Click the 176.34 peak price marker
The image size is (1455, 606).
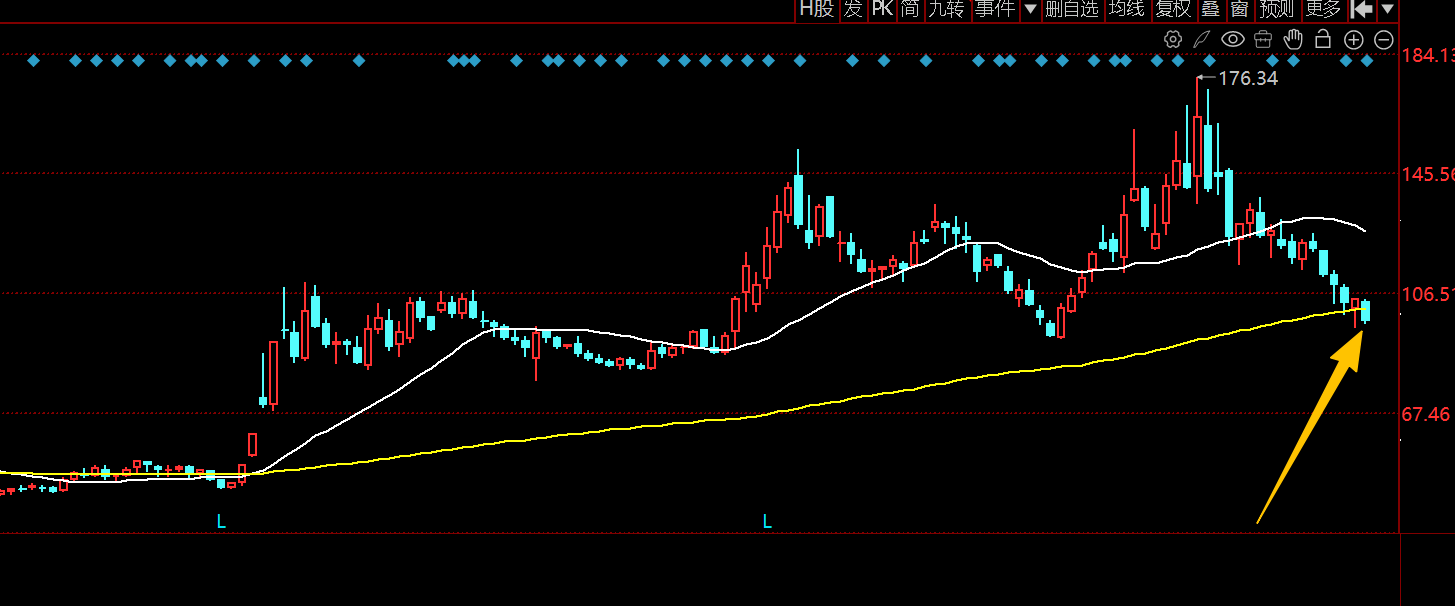[1247, 78]
